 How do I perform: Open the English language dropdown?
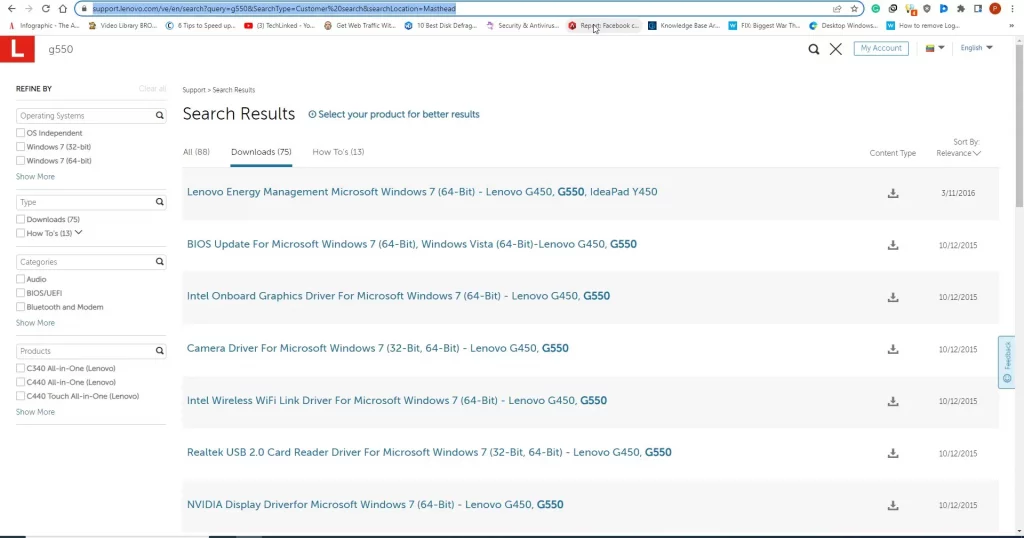pos(976,48)
